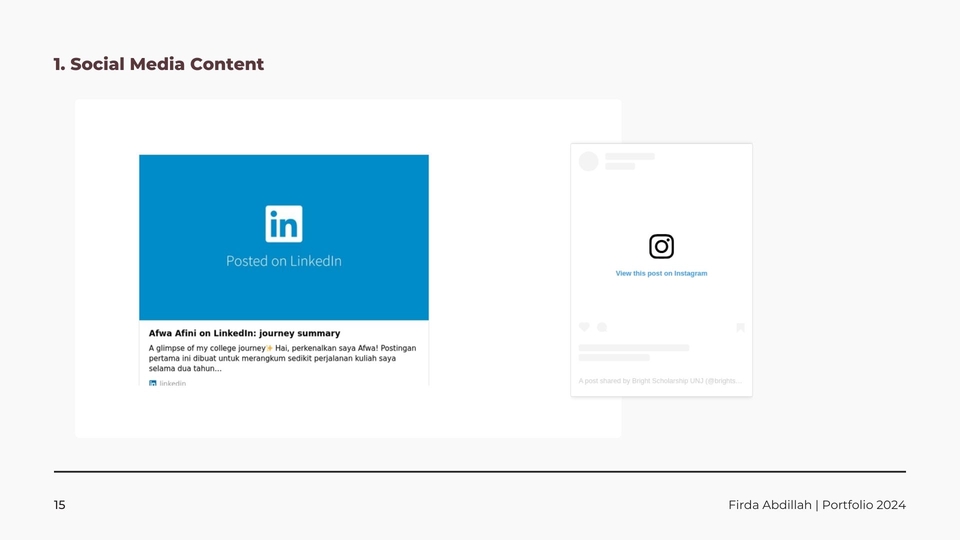Click the Instagram comment bubble icon
This screenshot has width=960, height=540.
point(602,327)
